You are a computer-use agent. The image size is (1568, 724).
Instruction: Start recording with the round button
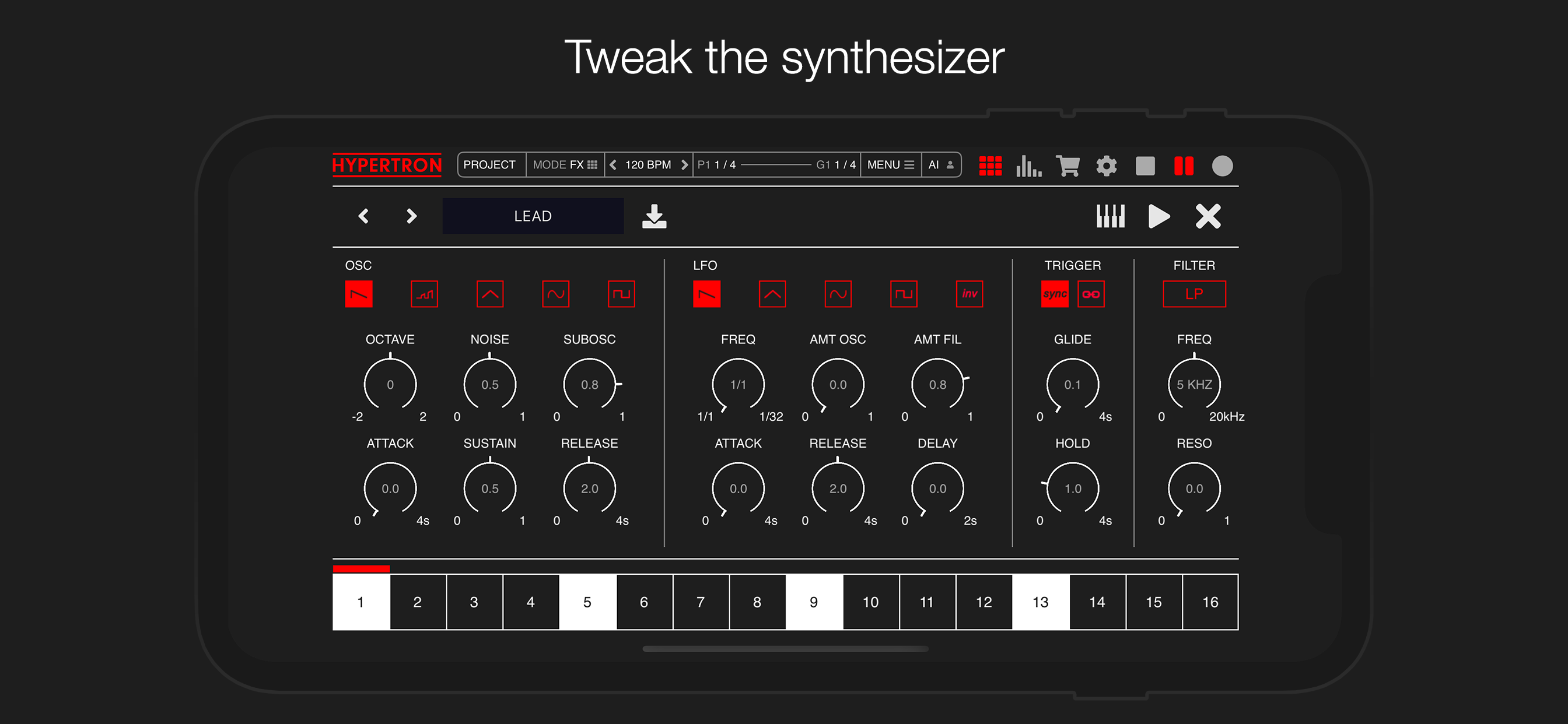pos(1221,166)
